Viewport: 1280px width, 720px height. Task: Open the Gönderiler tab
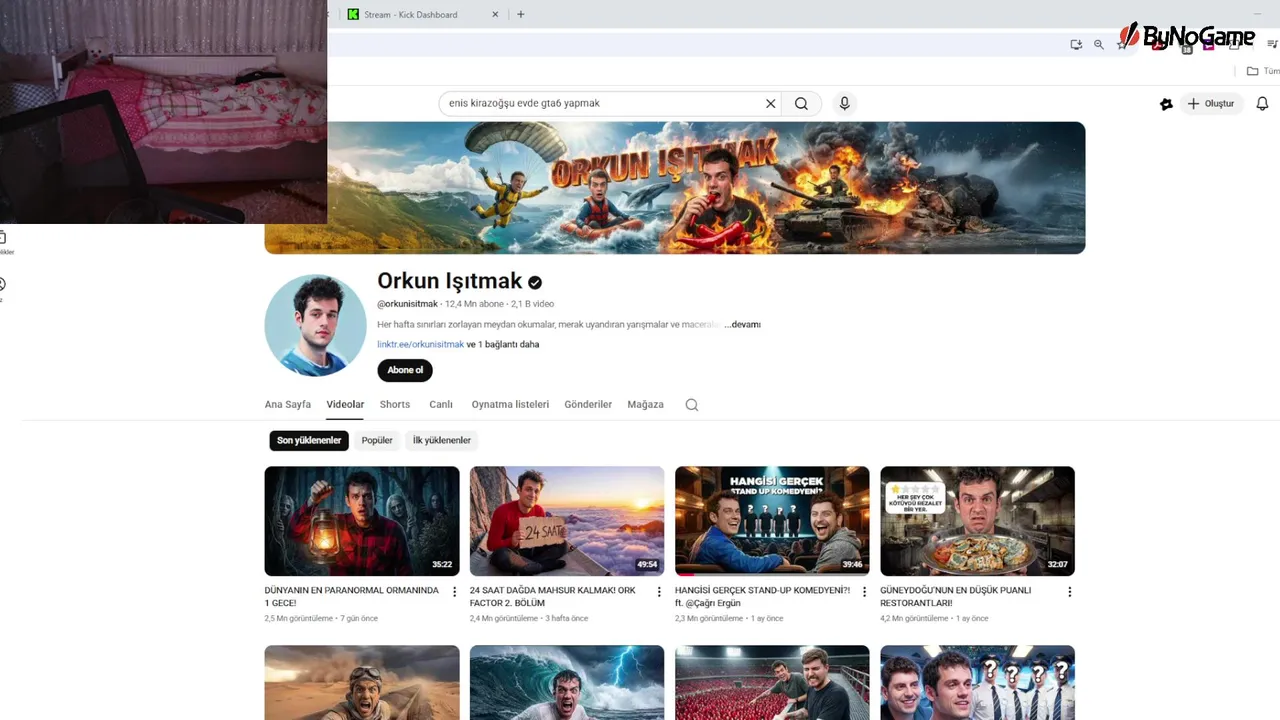point(588,404)
